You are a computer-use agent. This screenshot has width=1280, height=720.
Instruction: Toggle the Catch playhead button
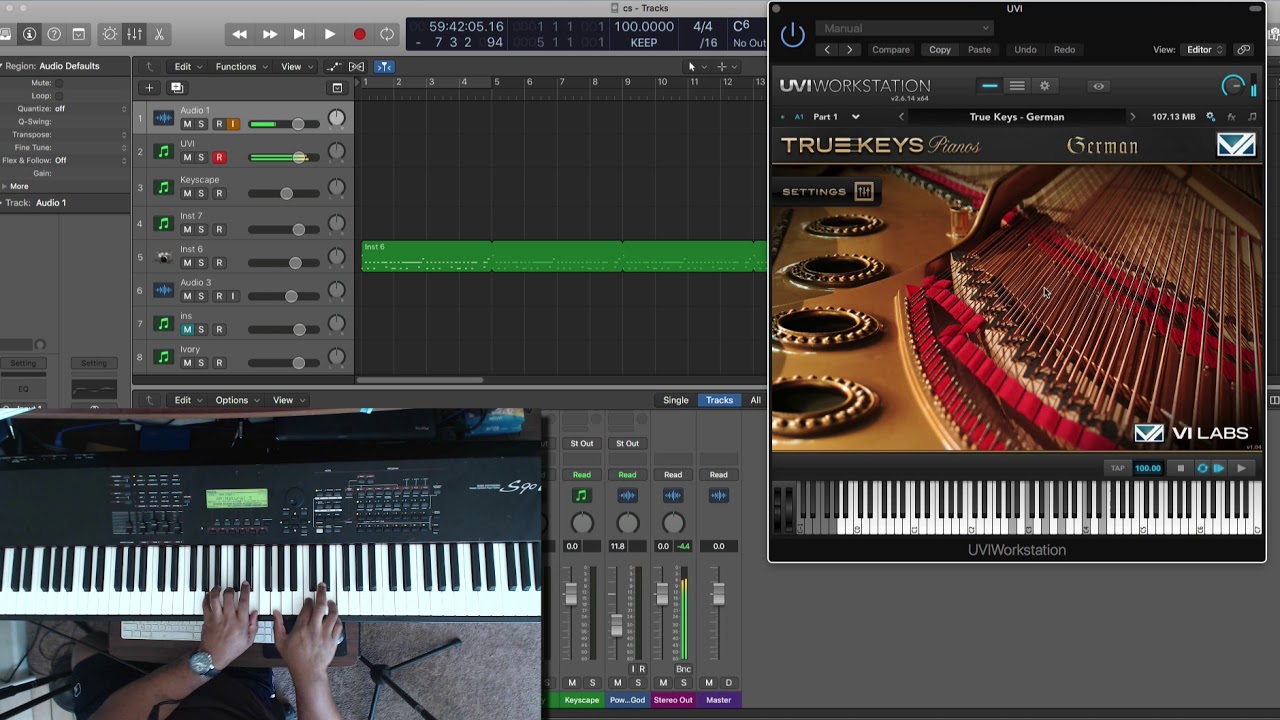coord(384,67)
